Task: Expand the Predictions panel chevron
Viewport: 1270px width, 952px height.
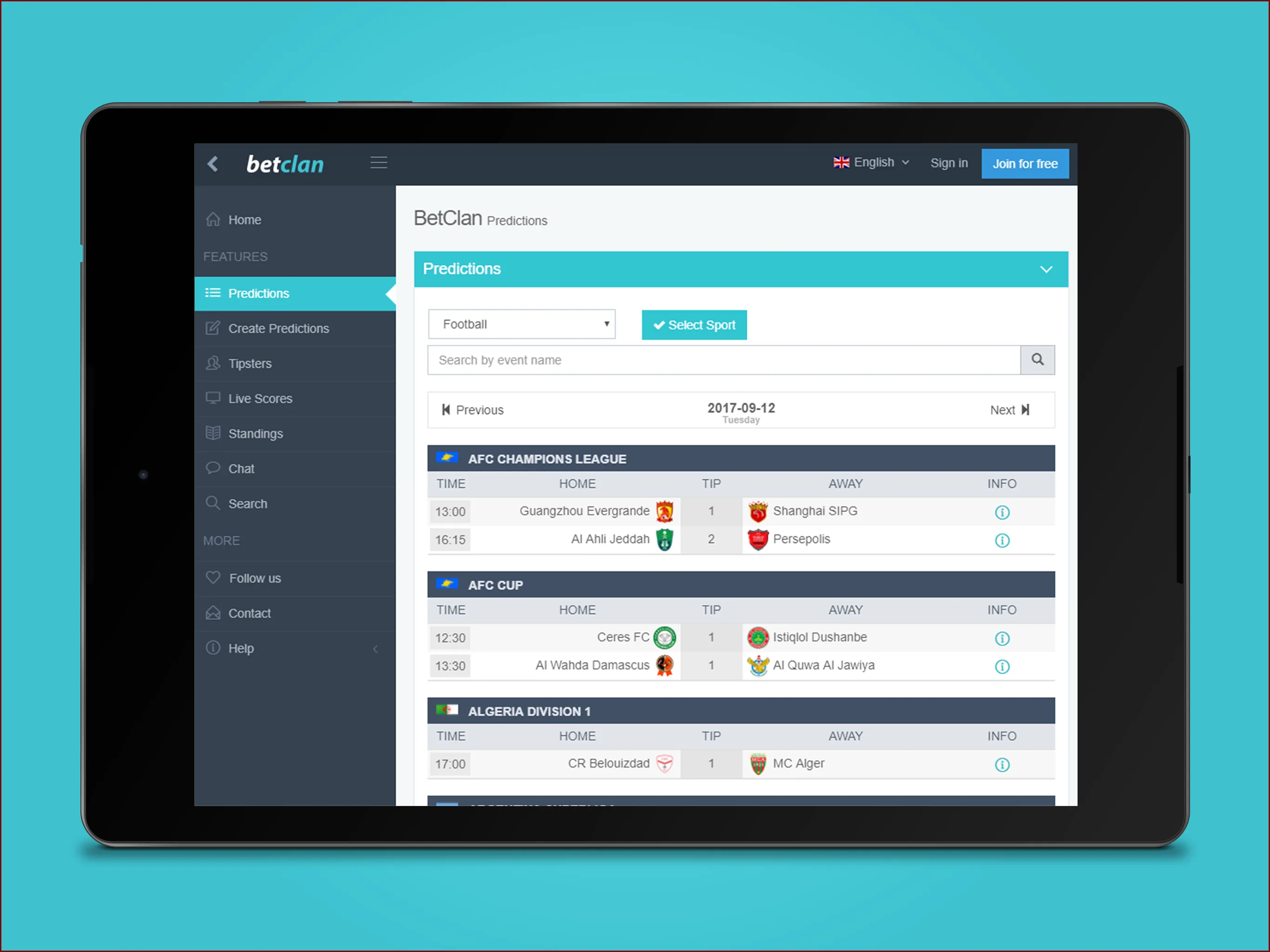Action: click(x=1046, y=268)
